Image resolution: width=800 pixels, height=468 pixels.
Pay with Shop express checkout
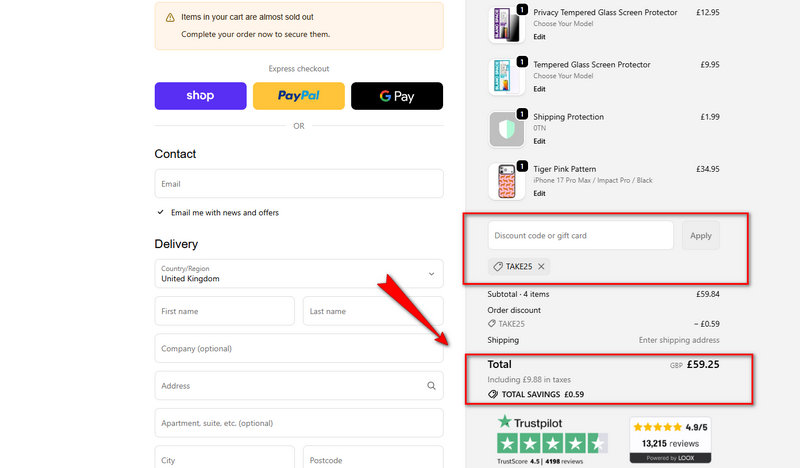(200, 96)
